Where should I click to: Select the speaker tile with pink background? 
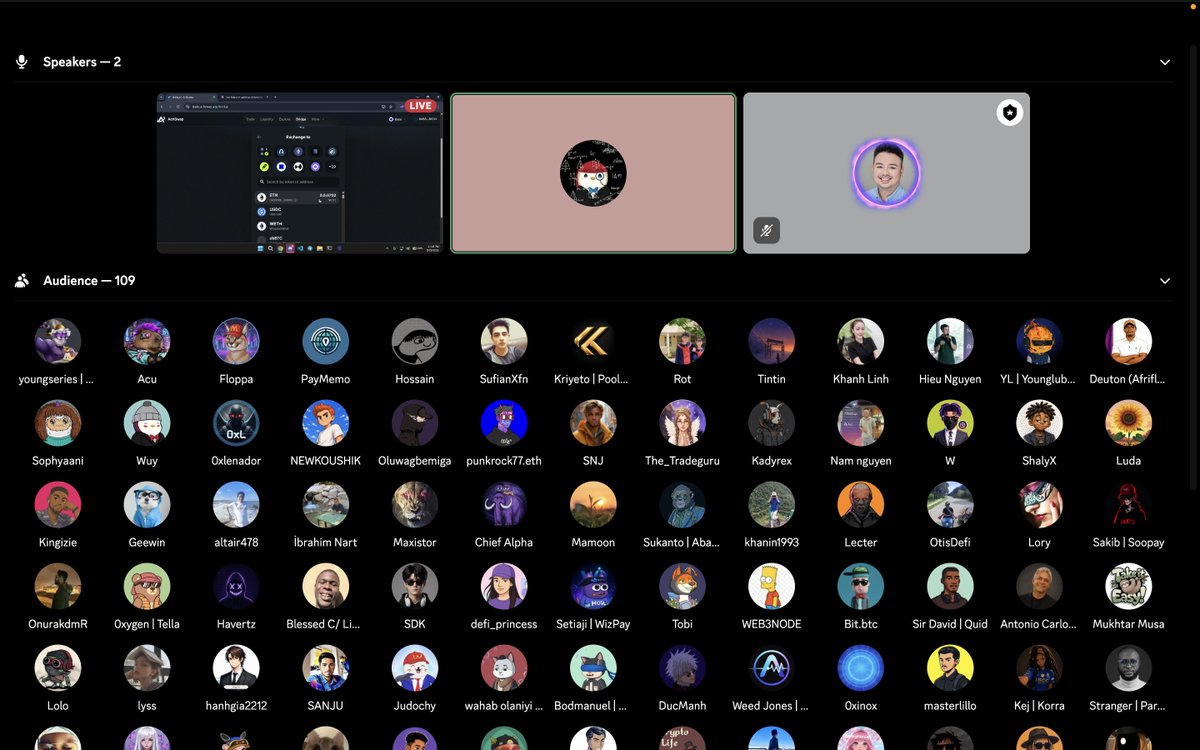point(593,173)
